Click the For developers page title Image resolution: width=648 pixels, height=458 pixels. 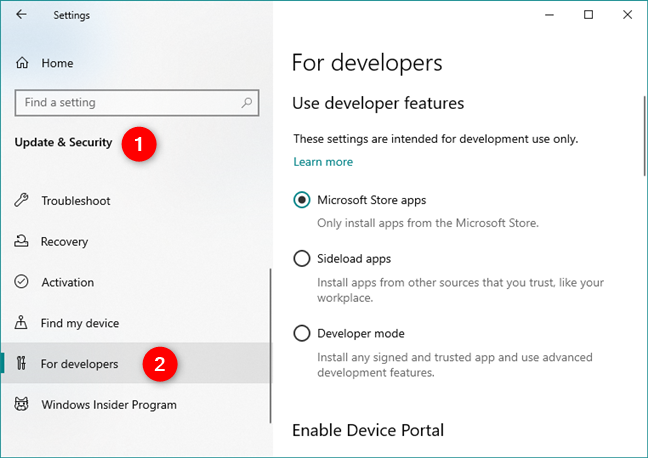coord(367,64)
